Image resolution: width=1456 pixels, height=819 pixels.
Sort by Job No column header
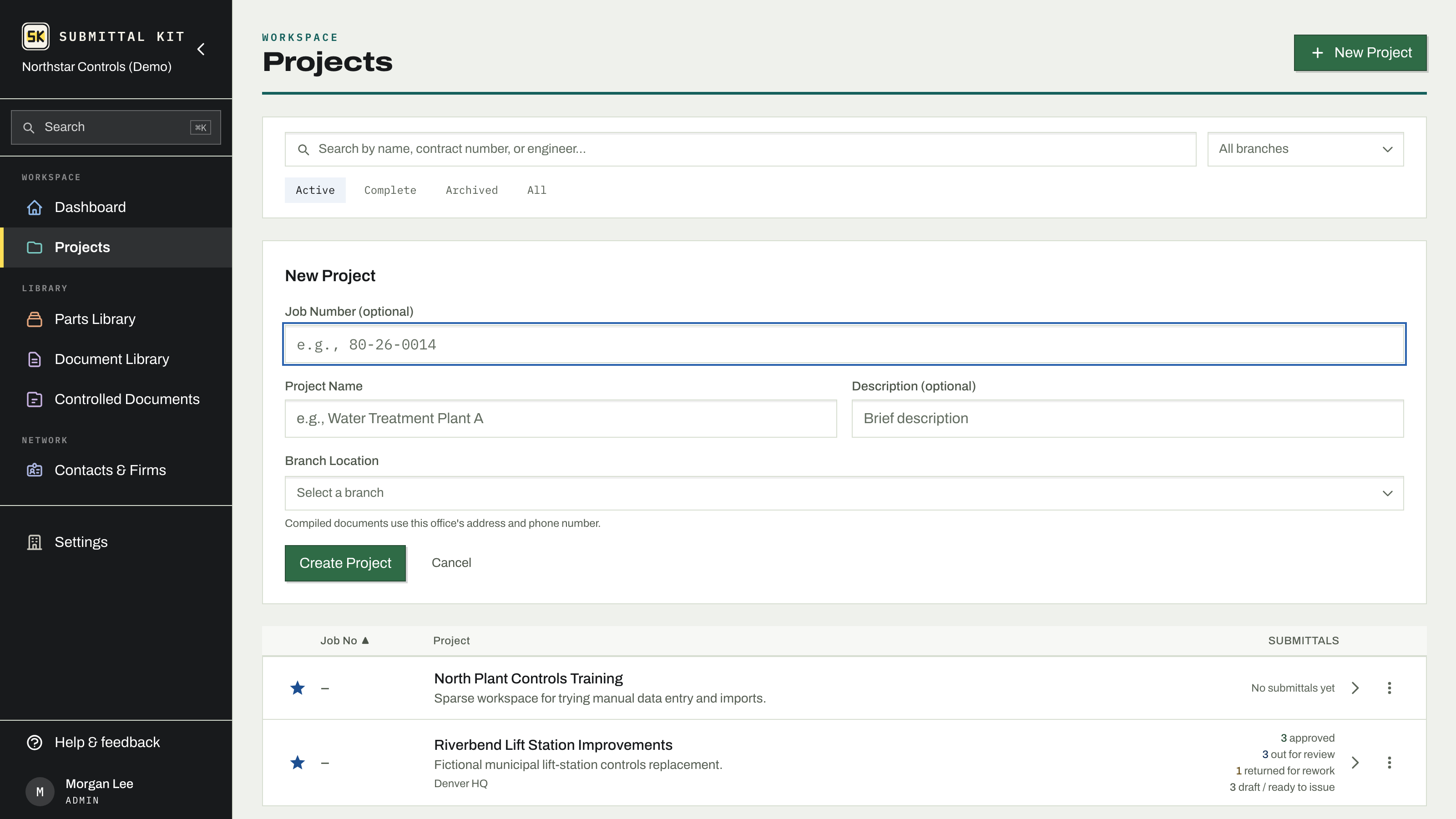pos(344,640)
